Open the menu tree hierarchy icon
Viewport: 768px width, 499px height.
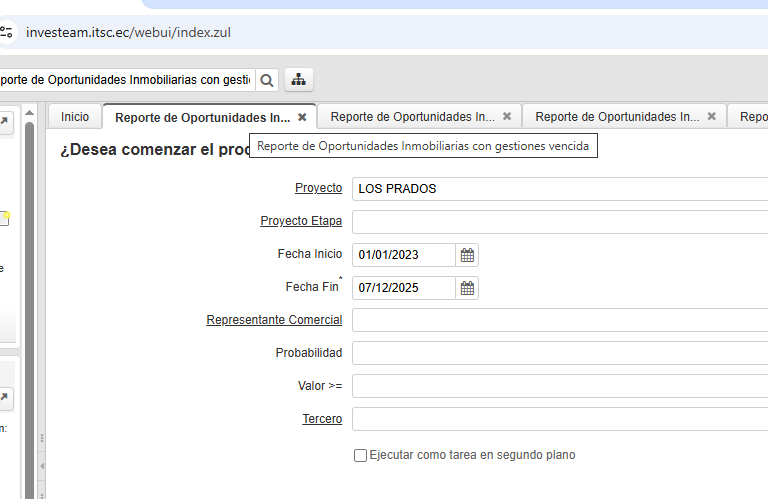click(298, 79)
